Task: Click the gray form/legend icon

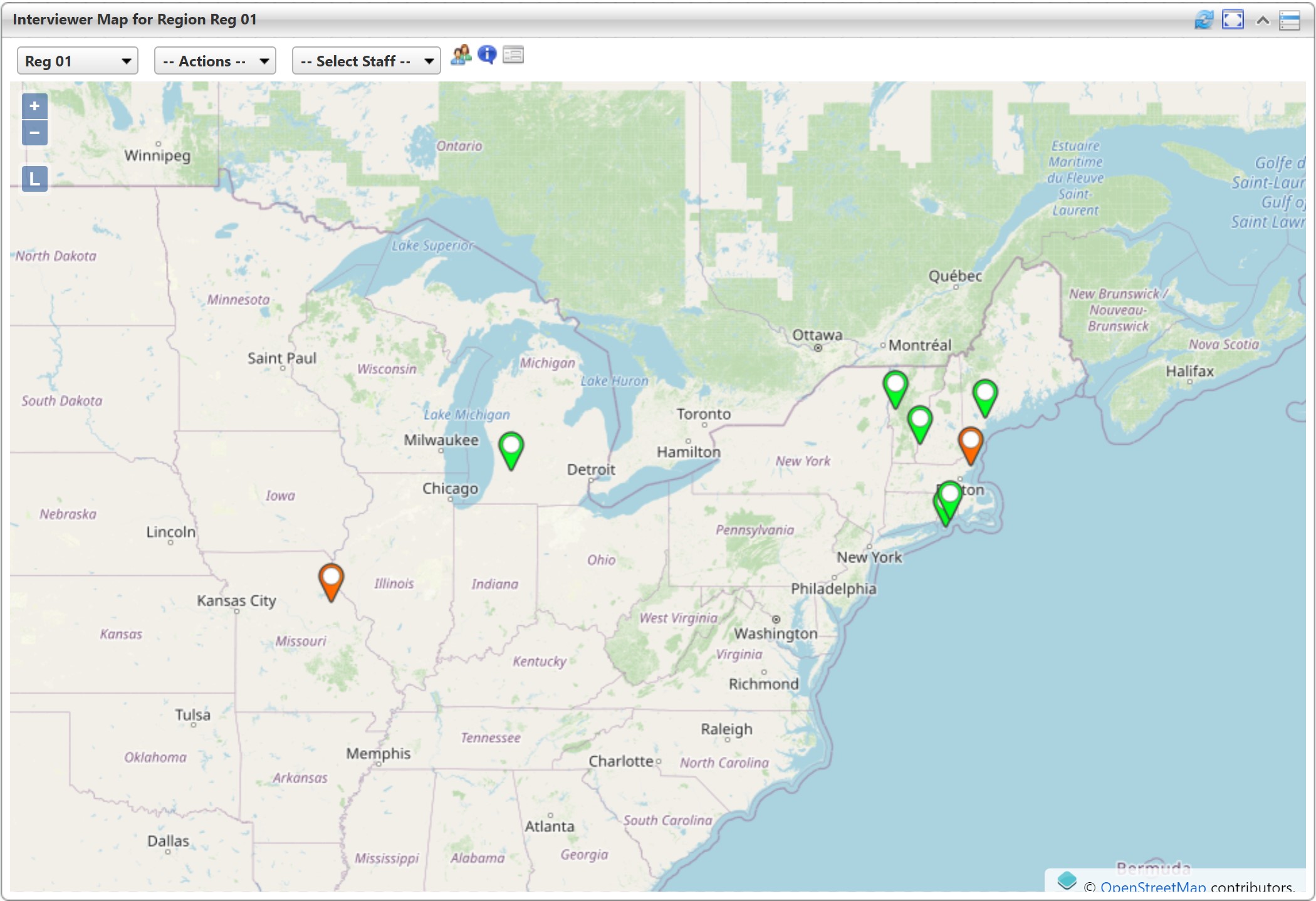Action: 513,55
